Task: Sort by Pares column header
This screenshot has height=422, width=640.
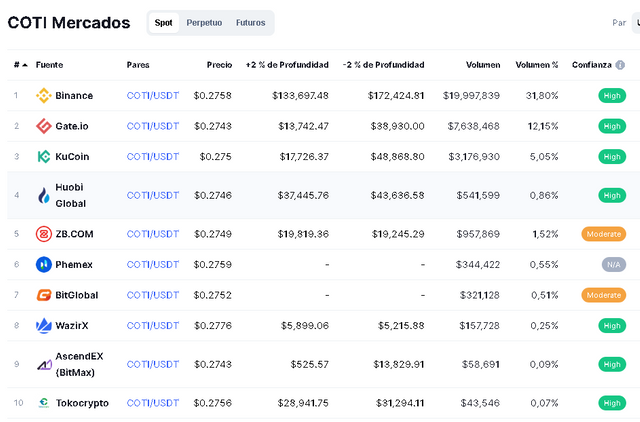Action: tap(138, 65)
